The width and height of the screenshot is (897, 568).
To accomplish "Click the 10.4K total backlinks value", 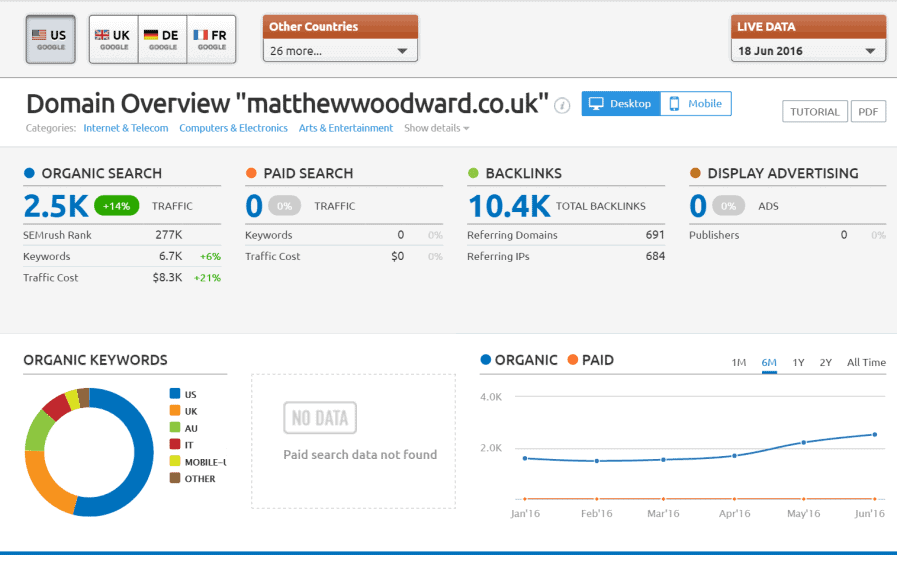I will (509, 206).
